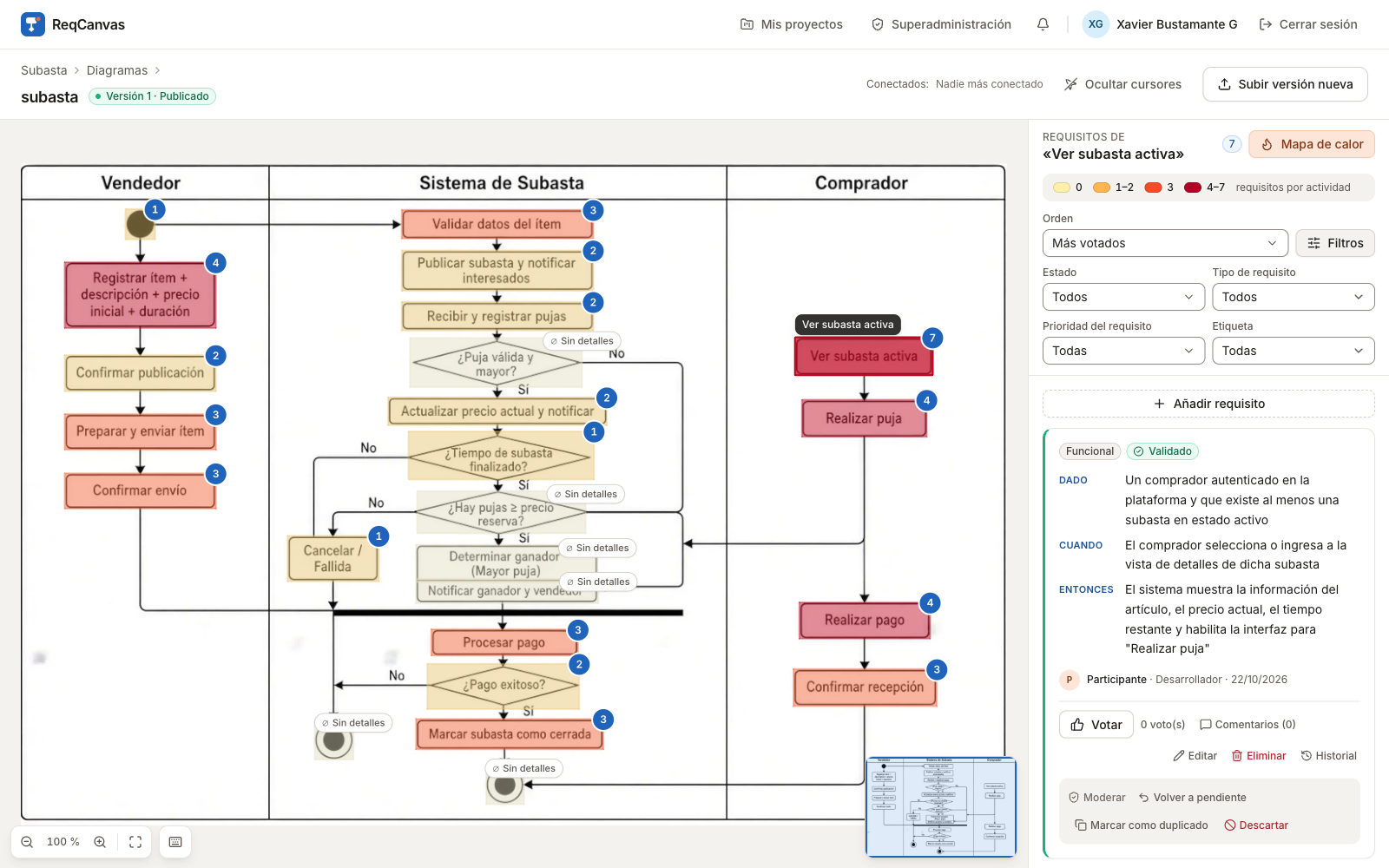Viewport: 1389px width, 868px height.
Task: Open Tipo de requisito dropdown
Action: 1294,297
